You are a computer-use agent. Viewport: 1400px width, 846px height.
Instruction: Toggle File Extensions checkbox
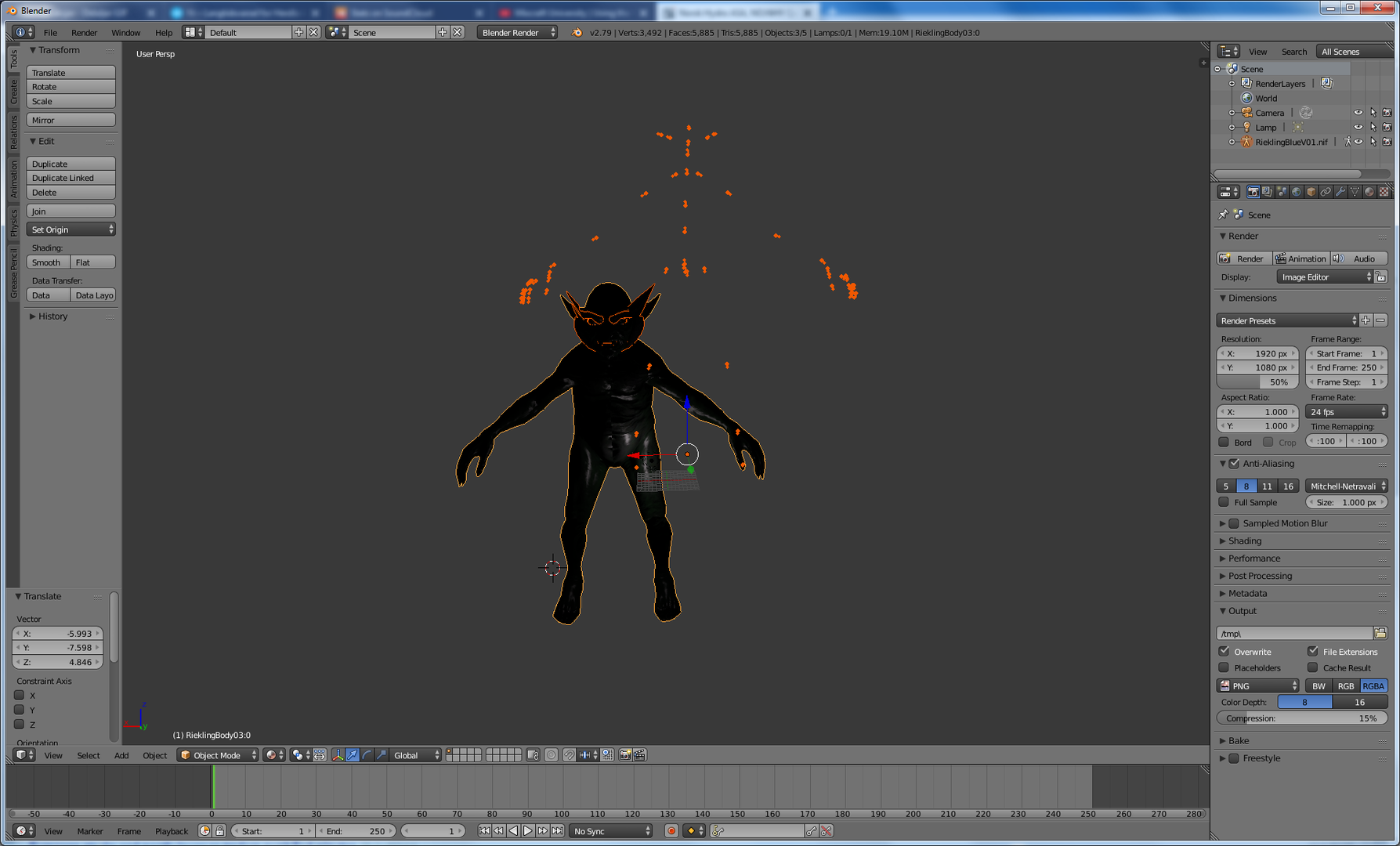coord(1313,652)
